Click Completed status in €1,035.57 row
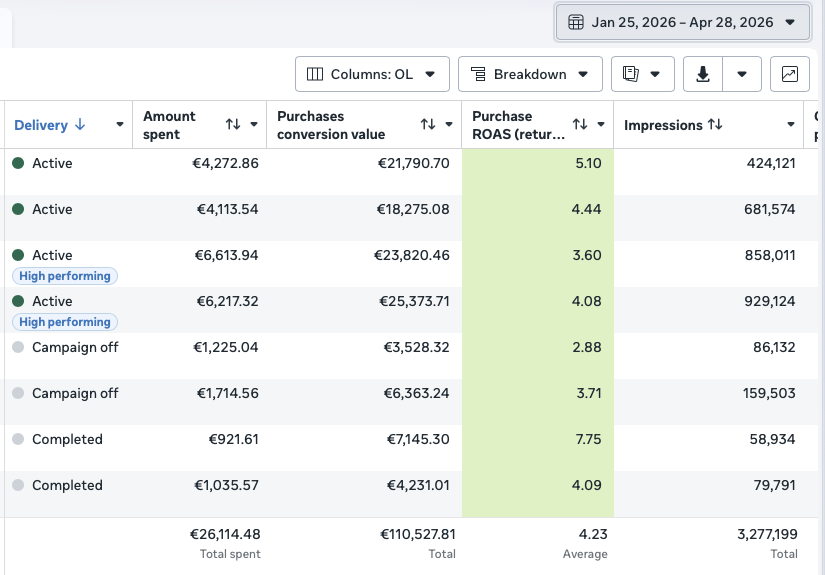 [x=67, y=486]
